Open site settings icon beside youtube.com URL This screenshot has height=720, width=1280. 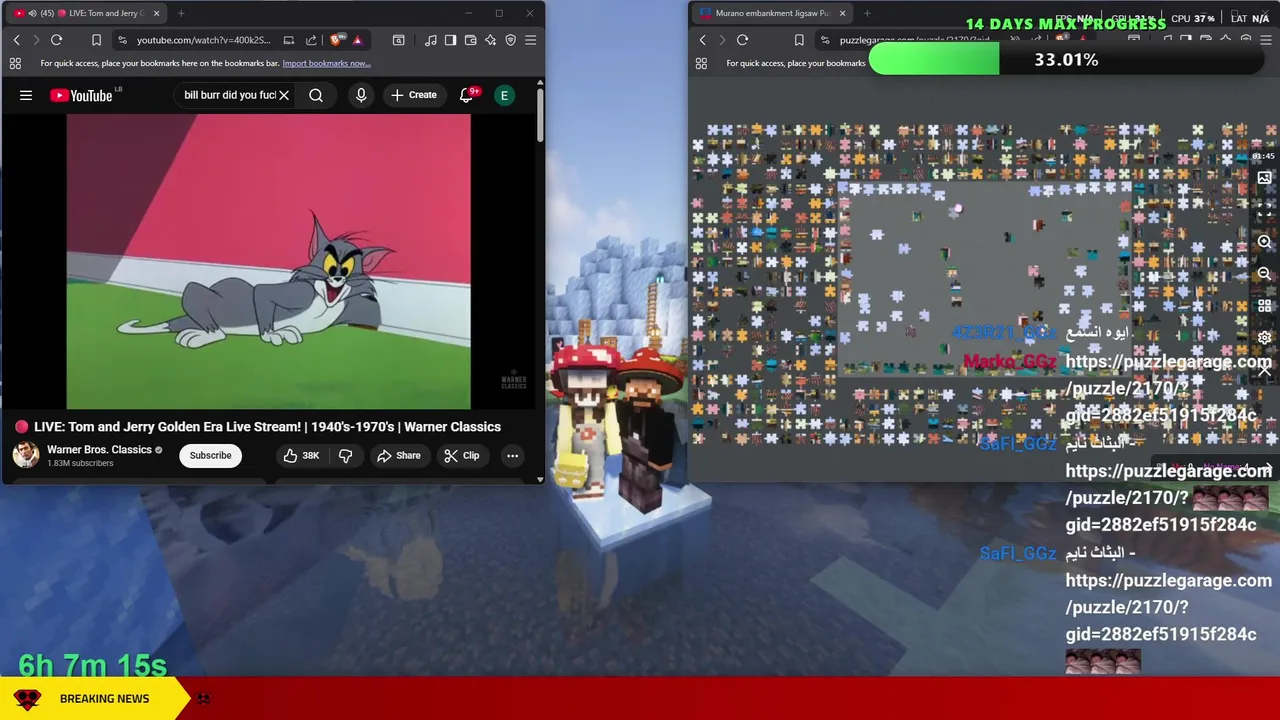122,40
